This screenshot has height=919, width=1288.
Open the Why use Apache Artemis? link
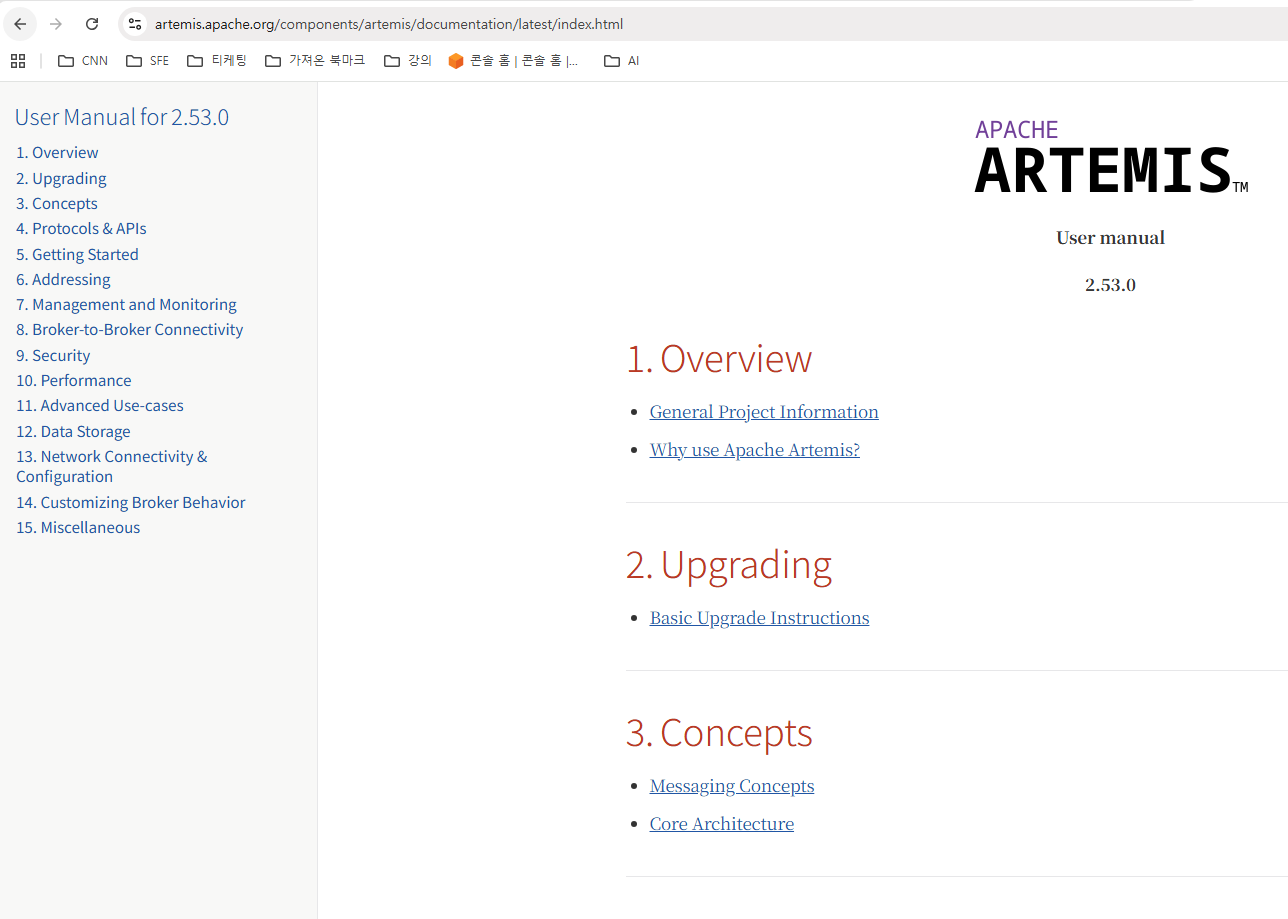[x=755, y=450]
